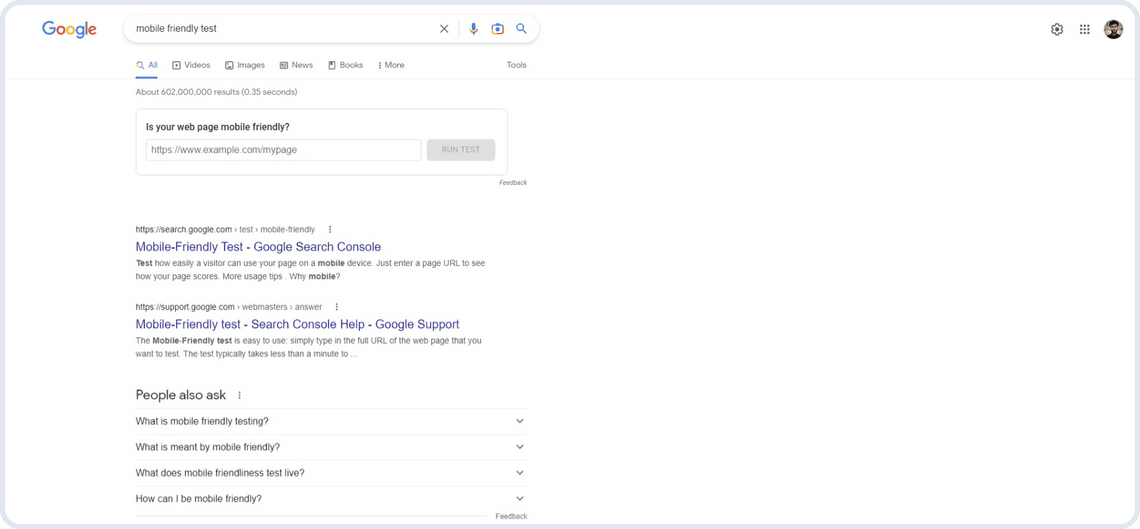This screenshot has height=529, width=1140.
Task: Open search by image camera icon
Action: [x=497, y=29]
